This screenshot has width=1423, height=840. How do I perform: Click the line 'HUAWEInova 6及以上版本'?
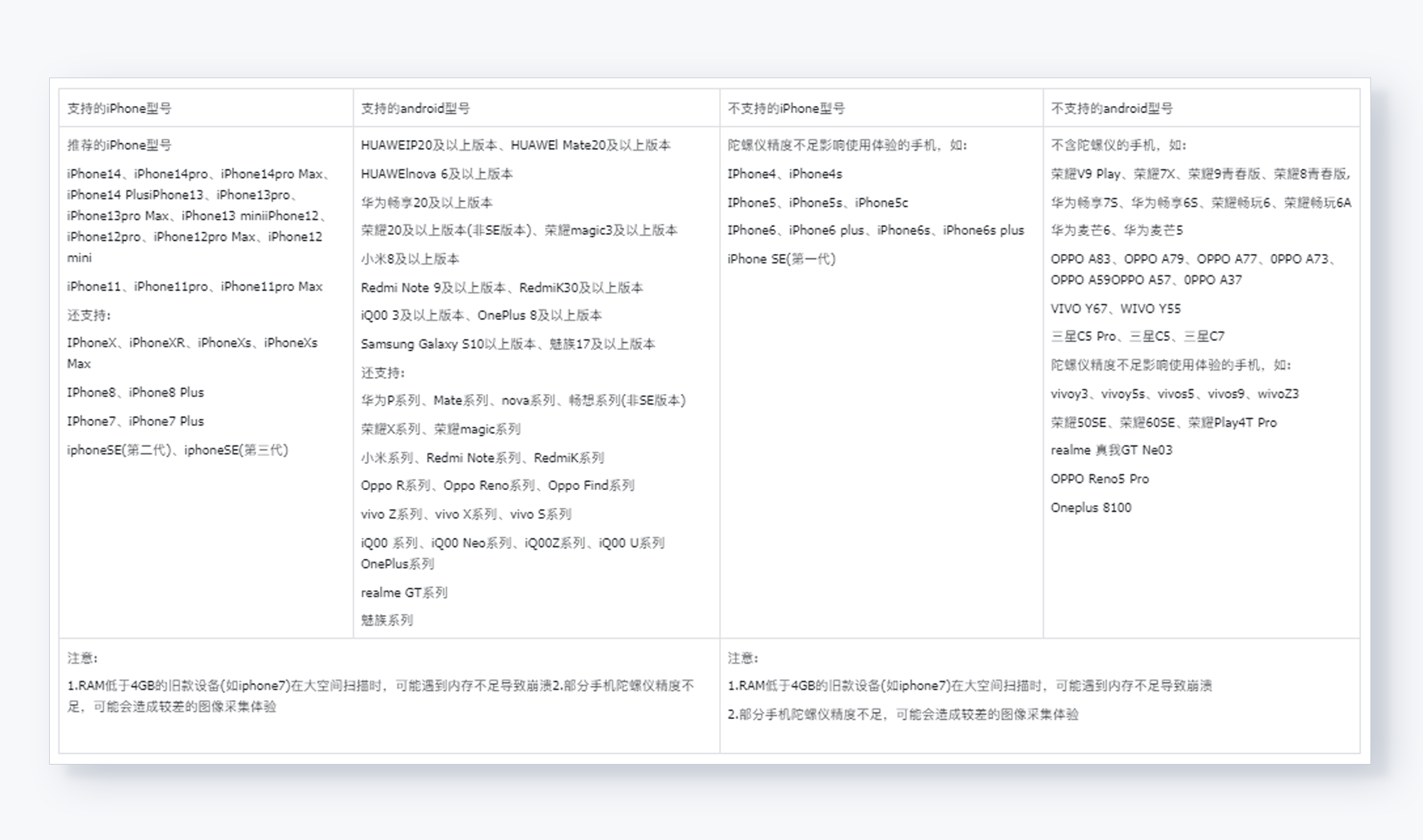click(437, 174)
